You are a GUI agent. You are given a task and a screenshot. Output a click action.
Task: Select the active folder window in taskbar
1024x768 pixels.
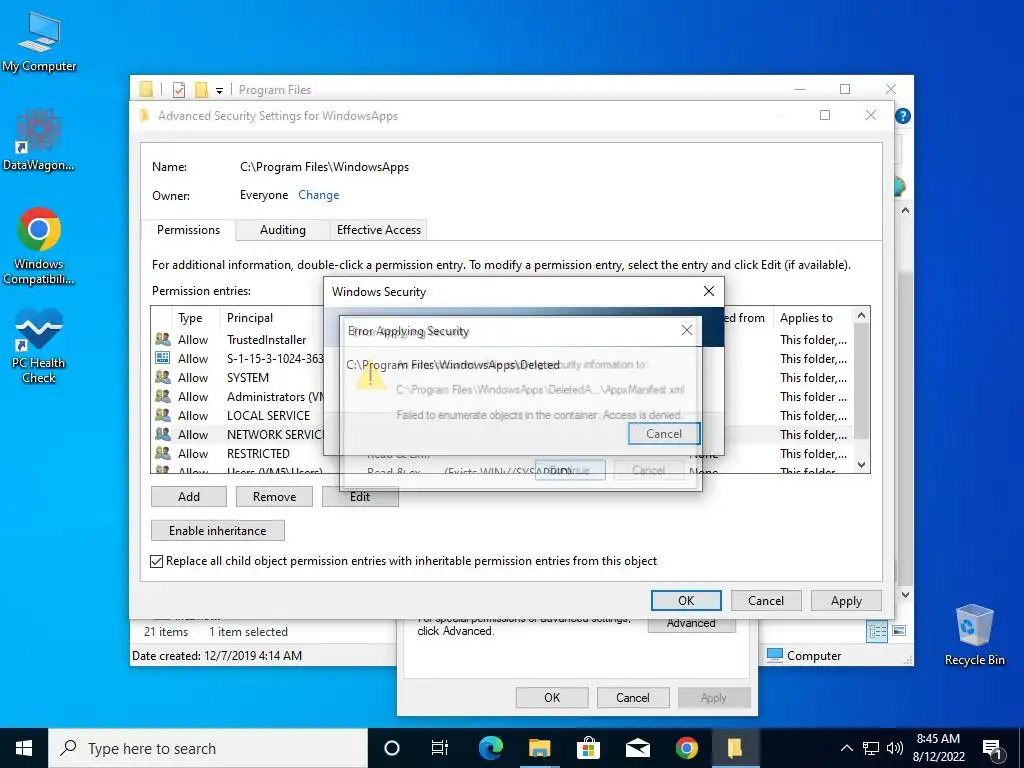point(735,748)
